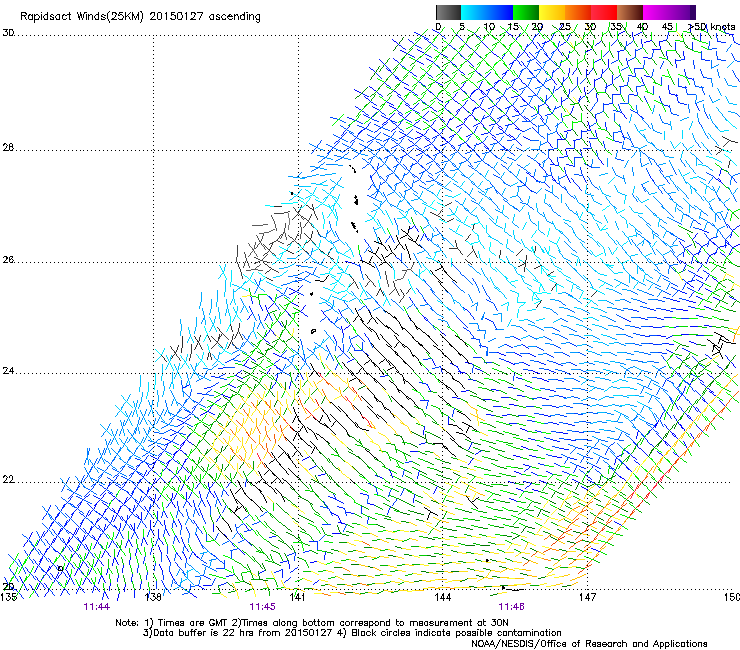The image size is (740, 650).
Task: Click the brown 35-40 knots color band
Action: 630,12
